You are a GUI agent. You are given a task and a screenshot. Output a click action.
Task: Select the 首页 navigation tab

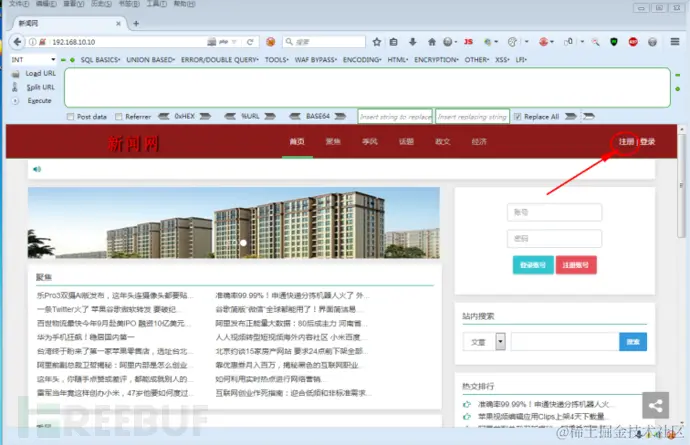pos(297,141)
